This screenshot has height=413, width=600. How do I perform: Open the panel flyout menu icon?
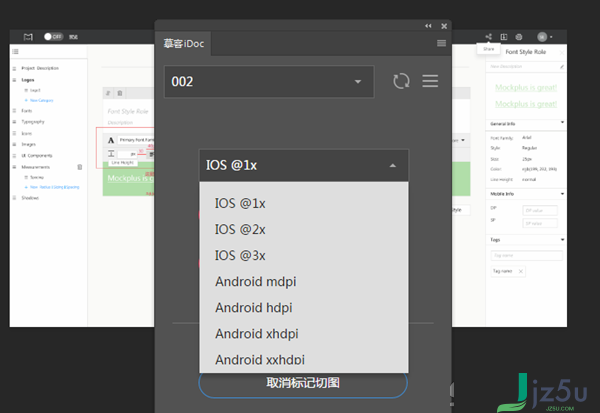441,43
